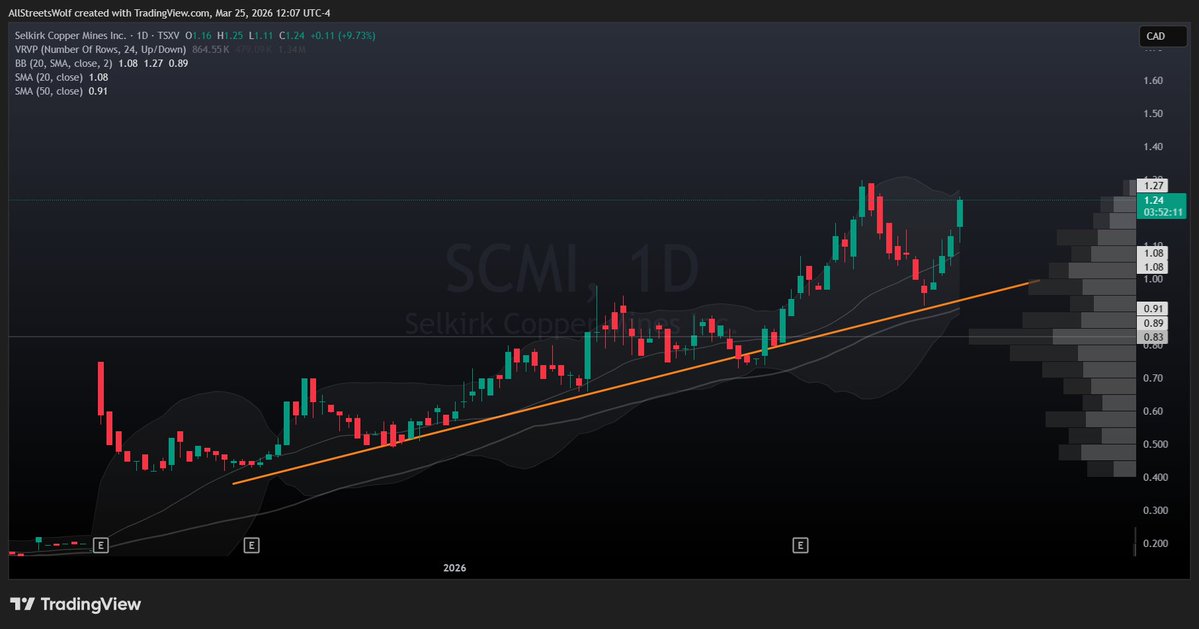
Task: Click the TradingView logo icon
Action: coord(22,604)
